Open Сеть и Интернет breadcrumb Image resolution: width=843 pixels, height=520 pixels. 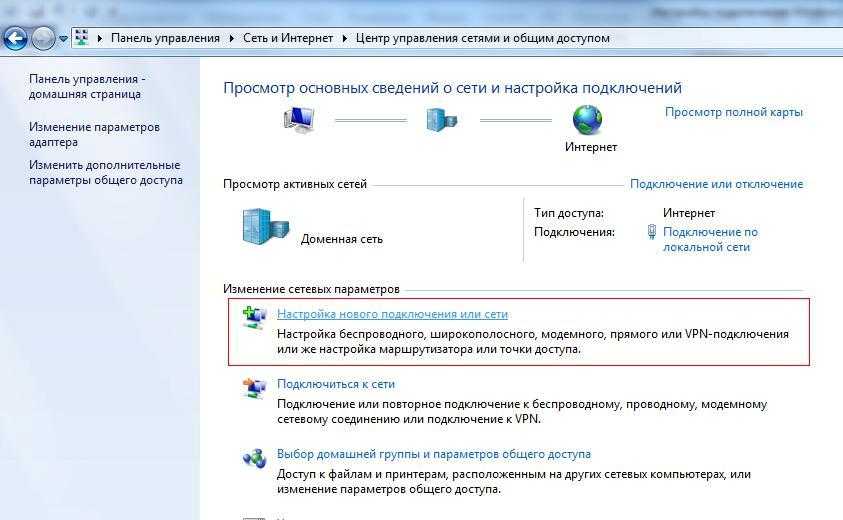tap(288, 38)
